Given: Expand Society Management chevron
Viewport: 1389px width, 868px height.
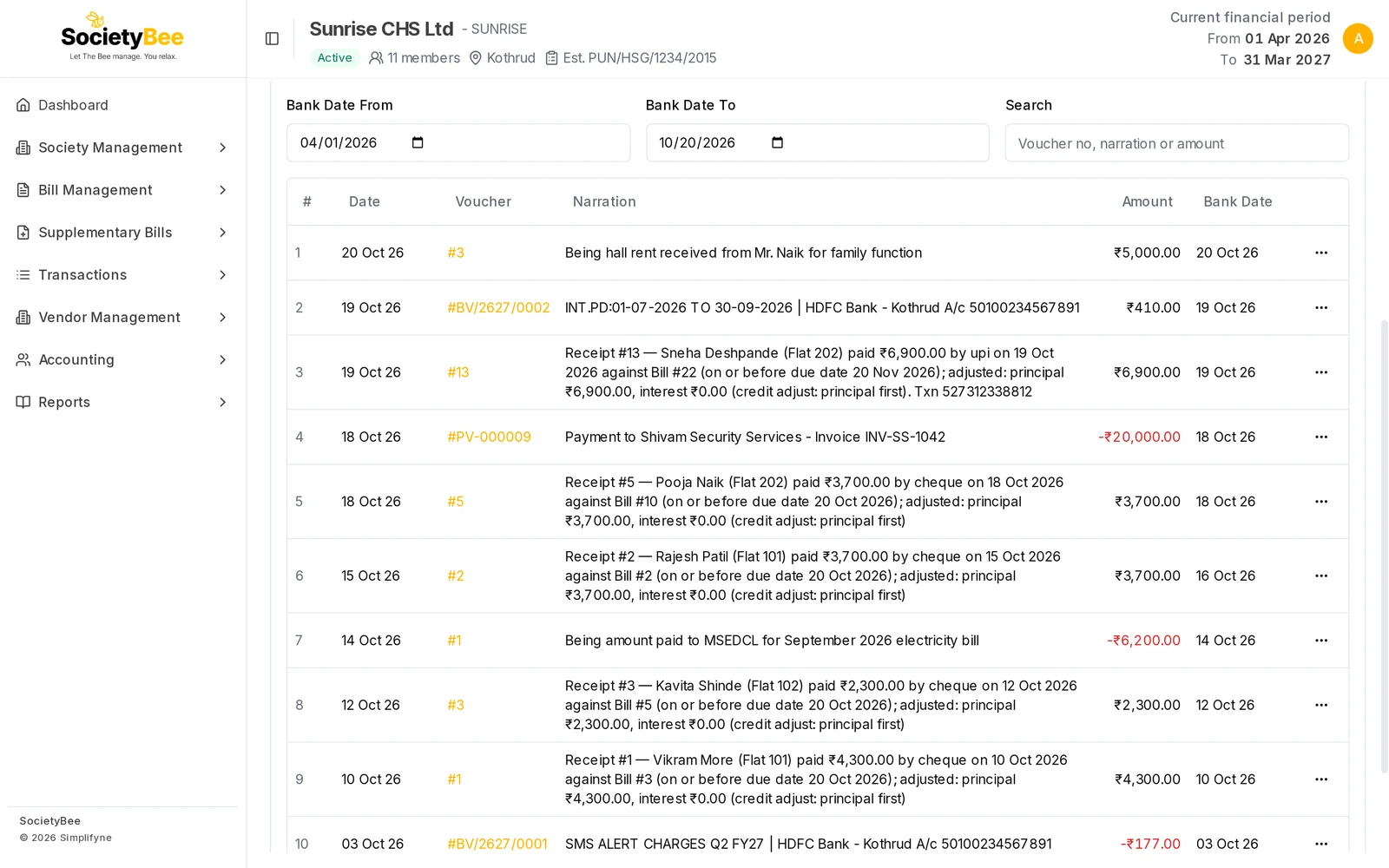Looking at the screenshot, I should (222, 148).
